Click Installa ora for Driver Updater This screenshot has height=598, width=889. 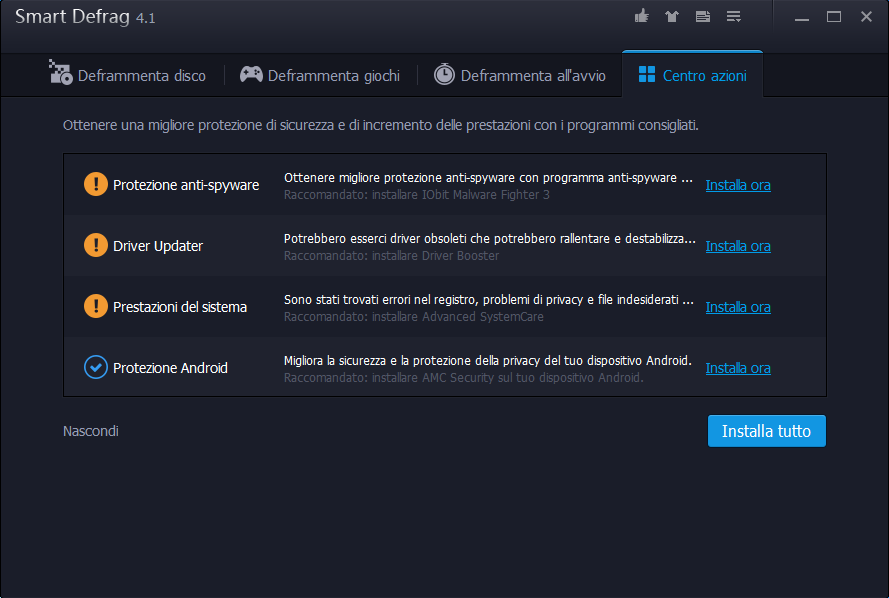(738, 246)
